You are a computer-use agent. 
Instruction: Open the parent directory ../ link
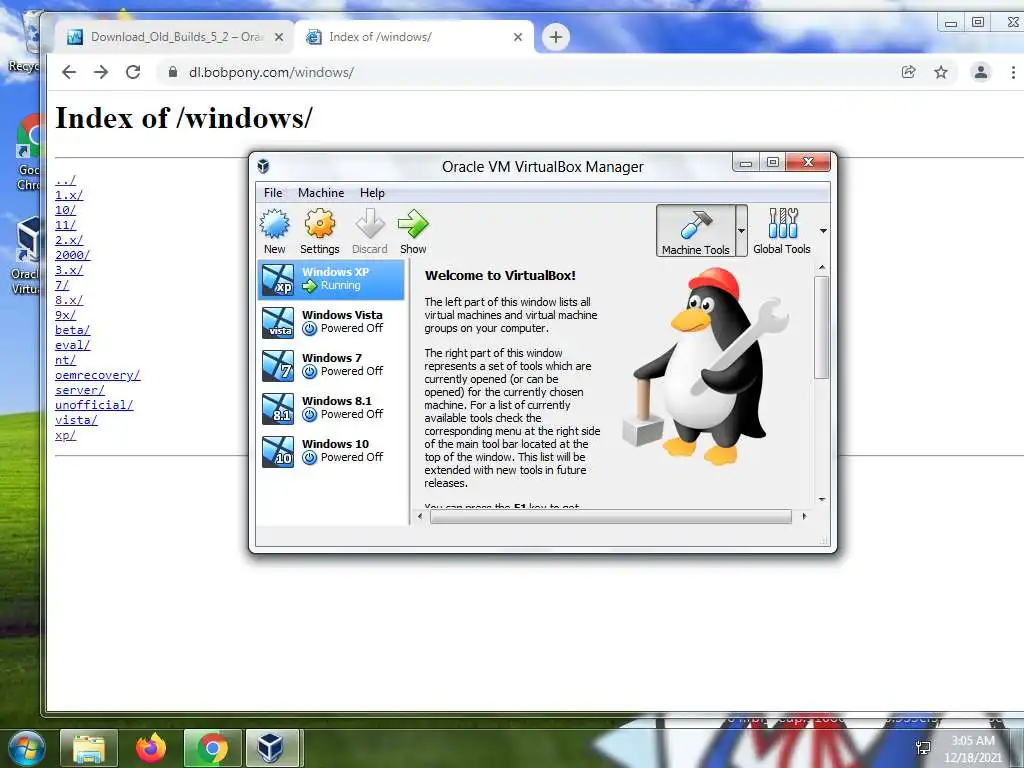(x=65, y=180)
